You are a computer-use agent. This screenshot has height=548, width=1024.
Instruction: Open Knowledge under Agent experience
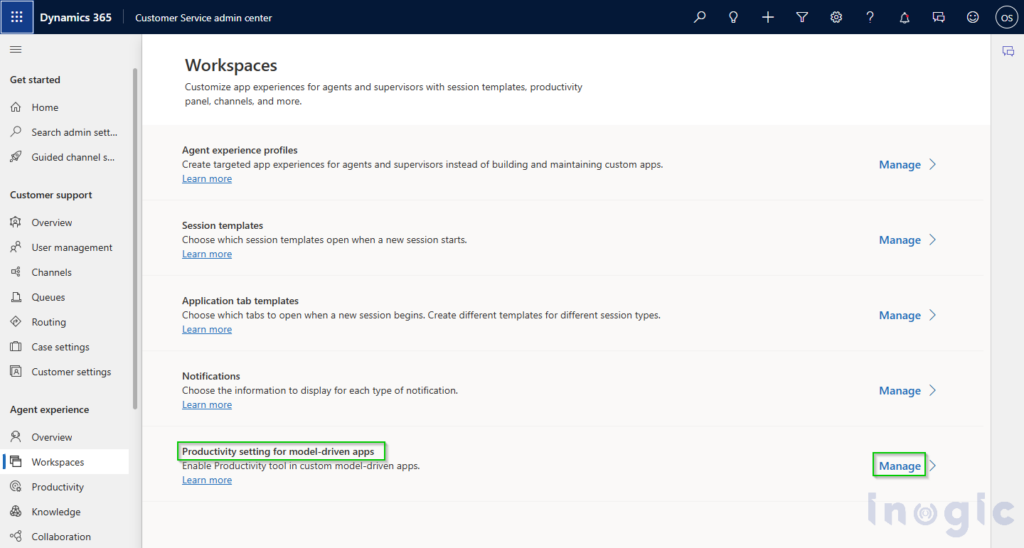click(55, 512)
